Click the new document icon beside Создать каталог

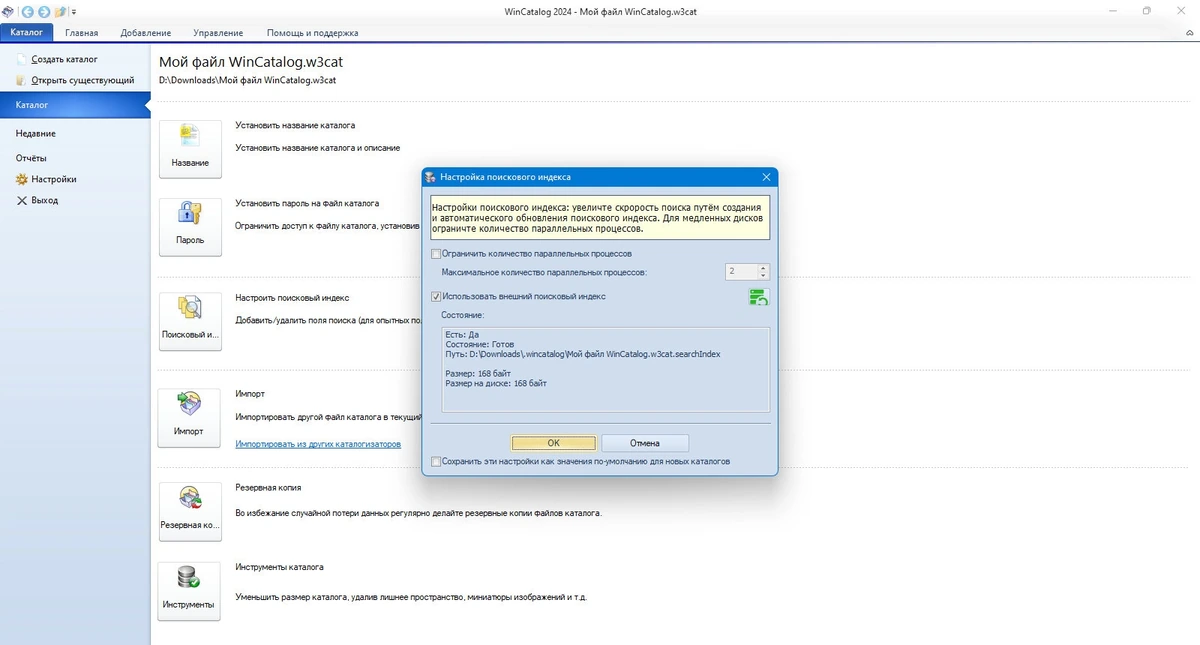(x=22, y=59)
